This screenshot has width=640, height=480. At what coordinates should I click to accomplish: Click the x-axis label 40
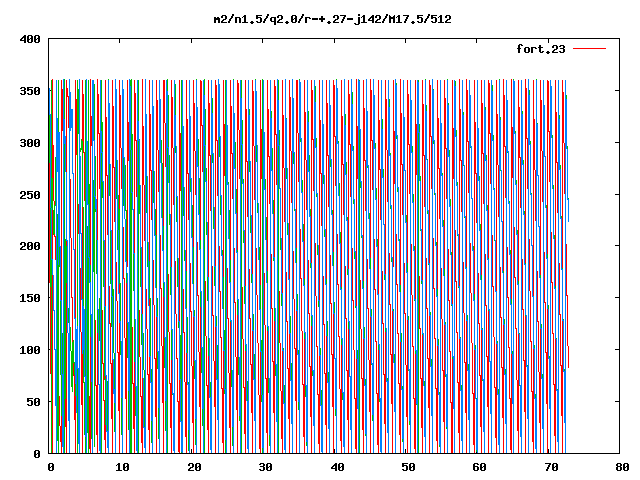point(337,467)
